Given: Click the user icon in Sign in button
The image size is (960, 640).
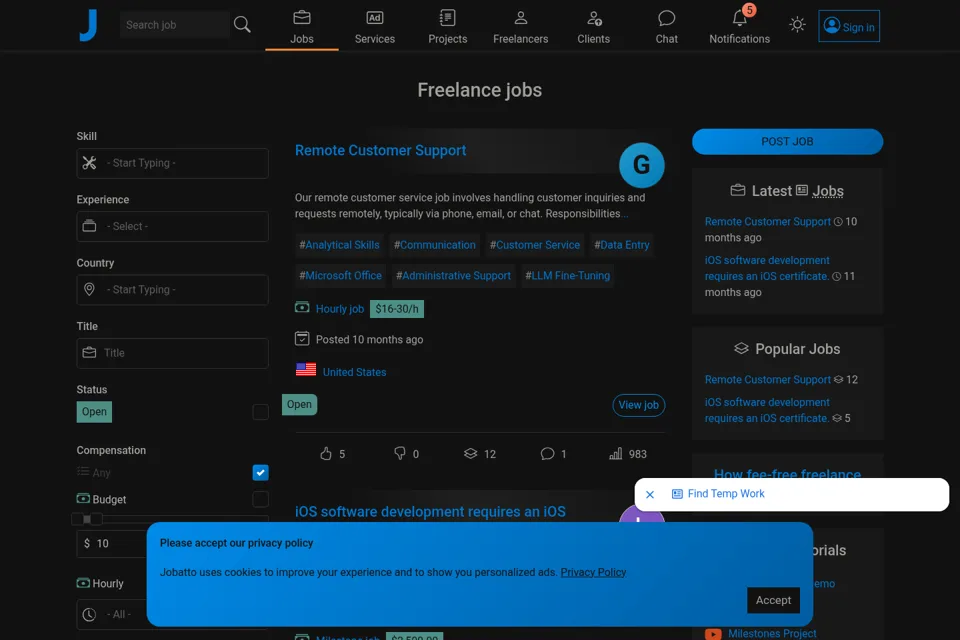Looking at the screenshot, I should click(x=831, y=25).
